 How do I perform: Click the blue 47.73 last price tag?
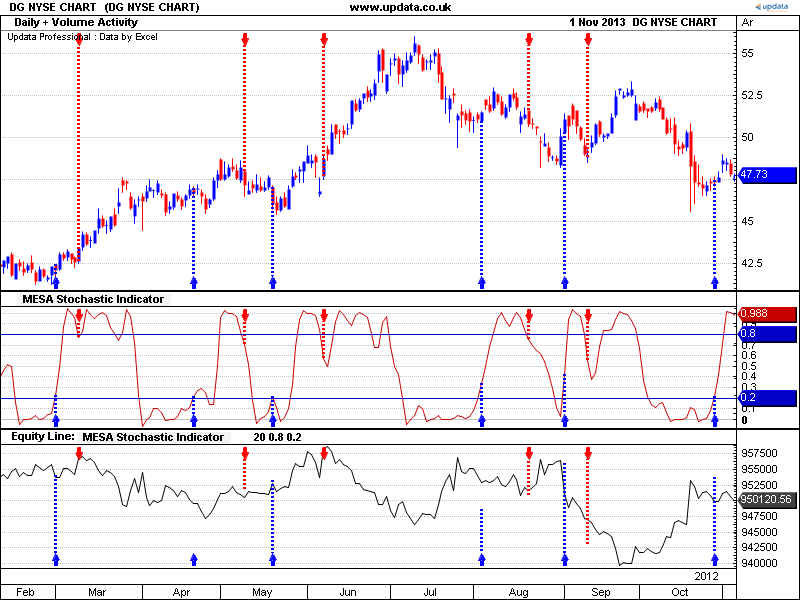click(x=766, y=173)
